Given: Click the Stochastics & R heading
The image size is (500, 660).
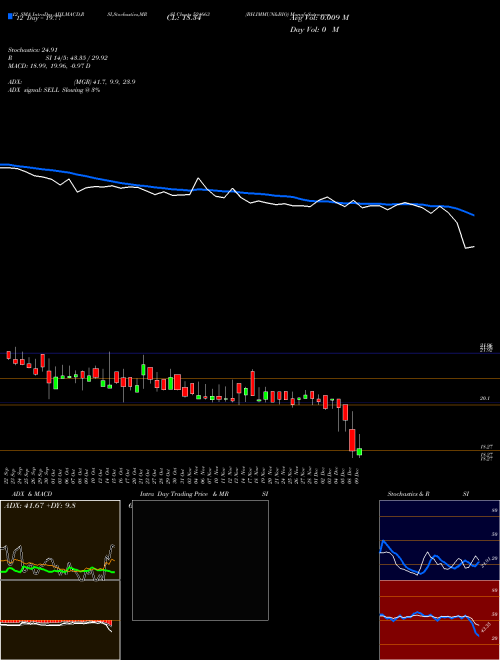Looking at the screenshot, I should click(x=408, y=494).
